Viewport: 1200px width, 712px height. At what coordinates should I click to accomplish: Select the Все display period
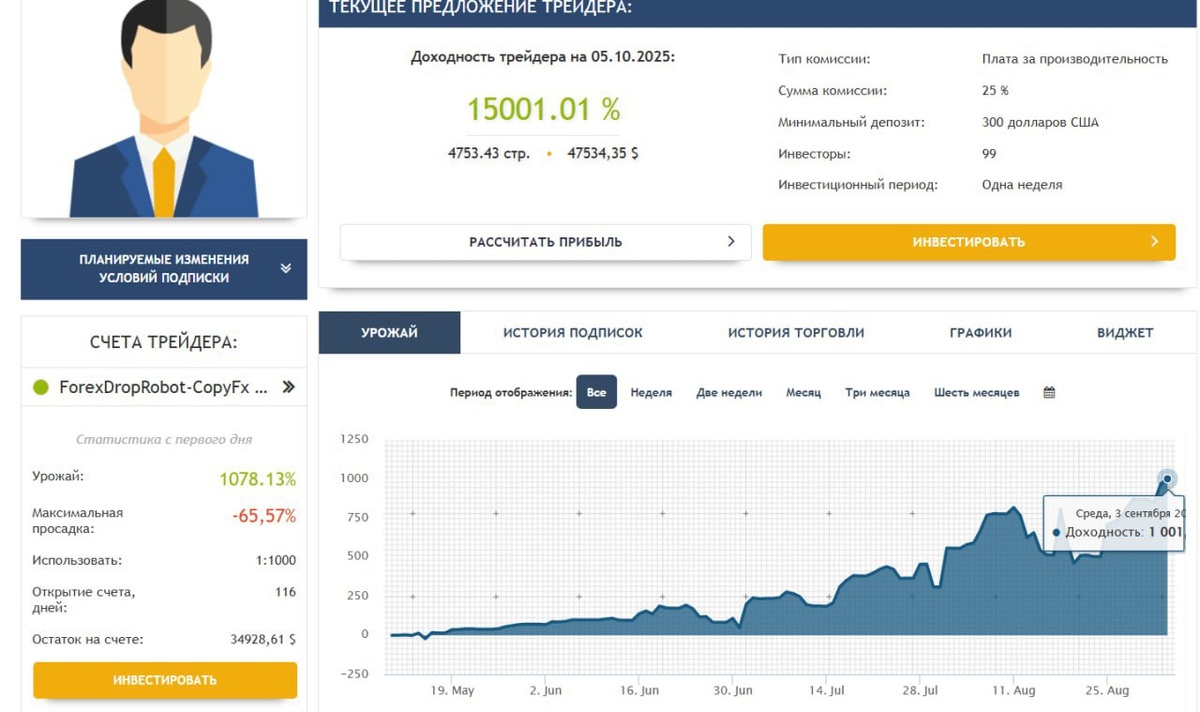pyautogui.click(x=596, y=393)
